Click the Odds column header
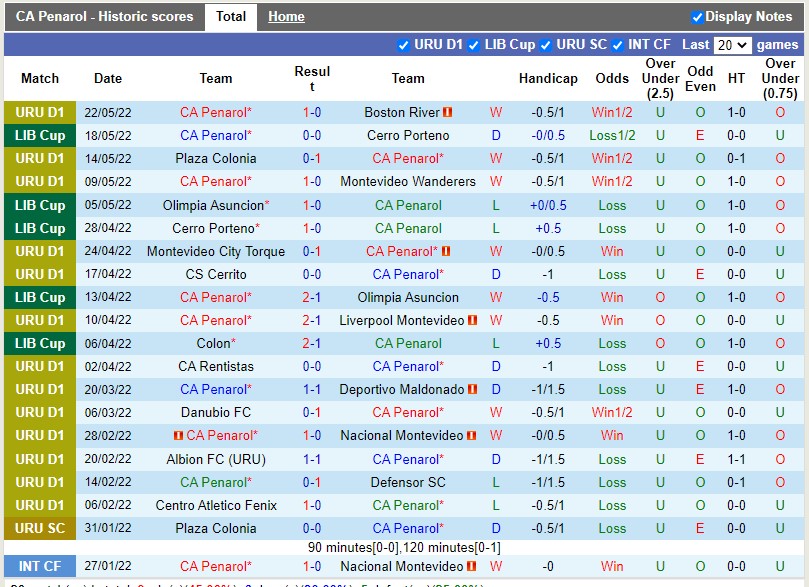809x587 pixels. pos(612,78)
